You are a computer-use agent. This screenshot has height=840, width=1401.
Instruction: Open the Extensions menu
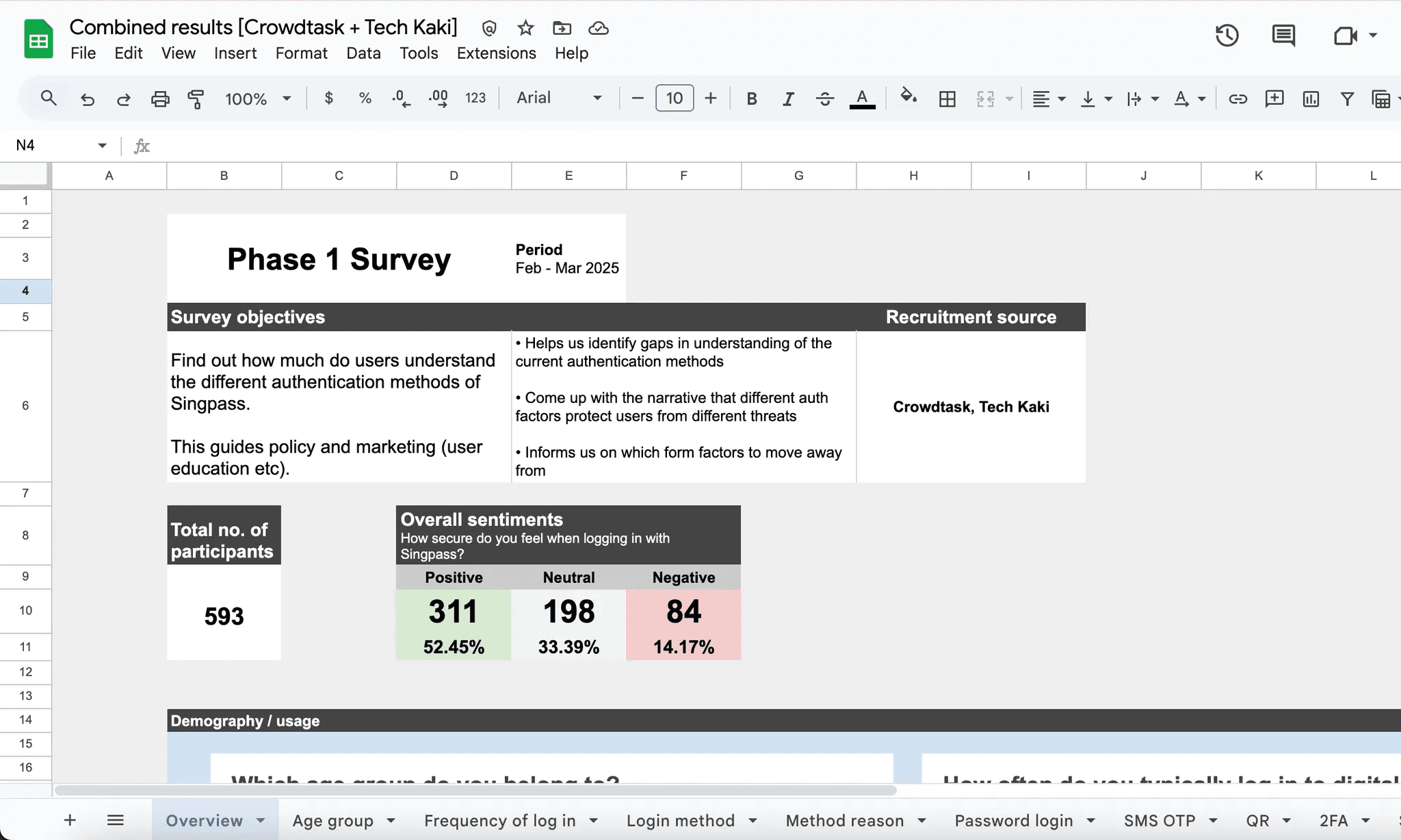[496, 53]
